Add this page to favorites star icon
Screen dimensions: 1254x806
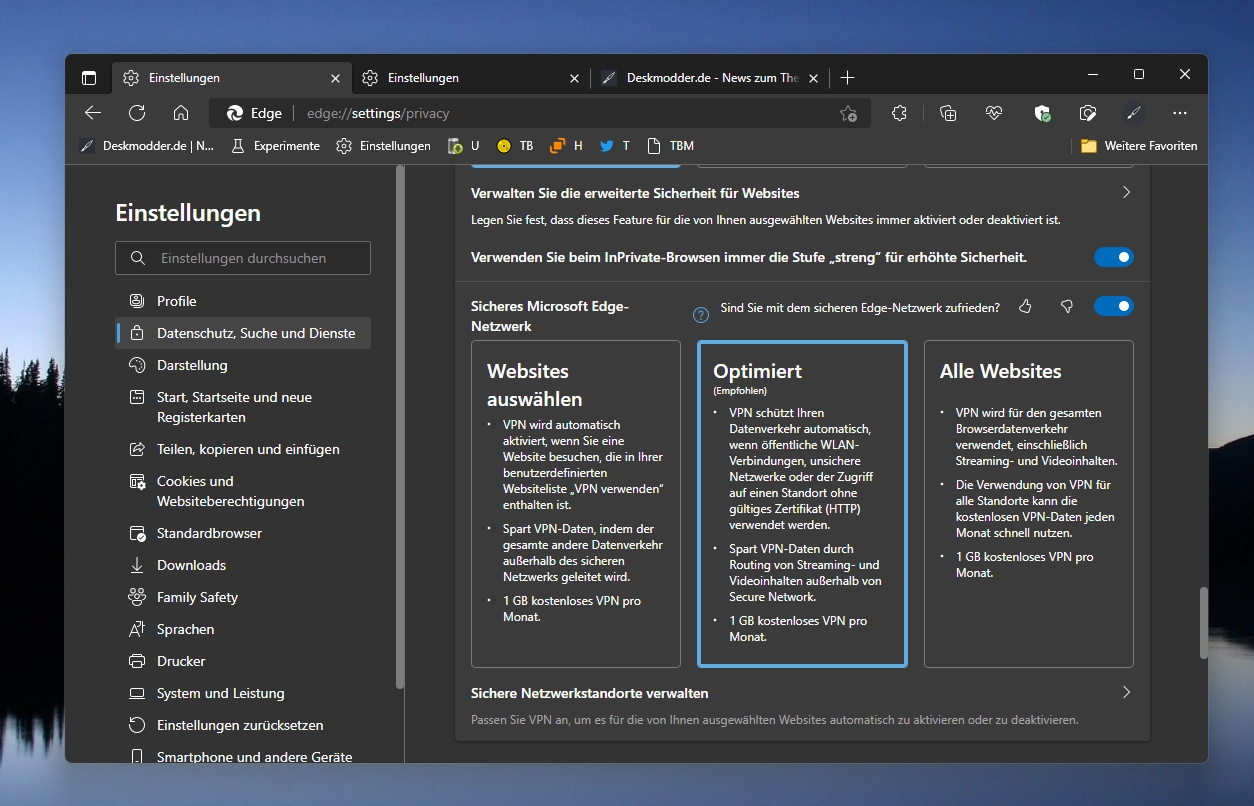[848, 114]
